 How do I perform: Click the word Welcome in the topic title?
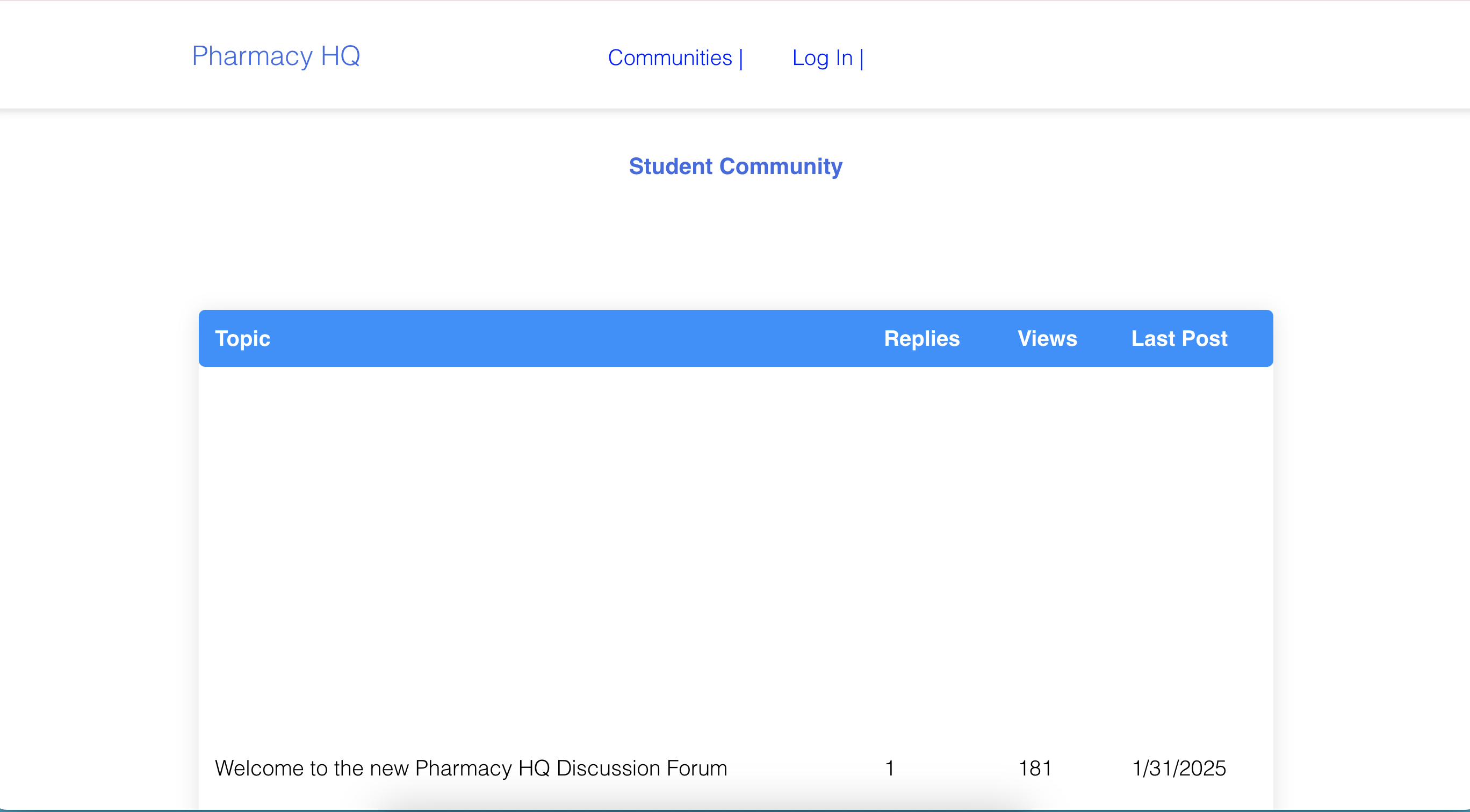tap(259, 767)
